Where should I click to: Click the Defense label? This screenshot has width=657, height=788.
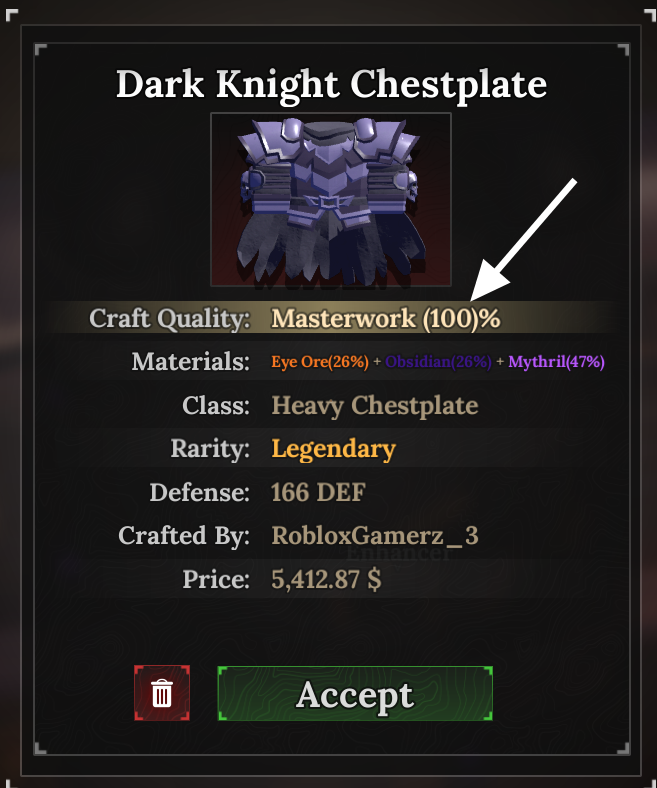coord(199,493)
